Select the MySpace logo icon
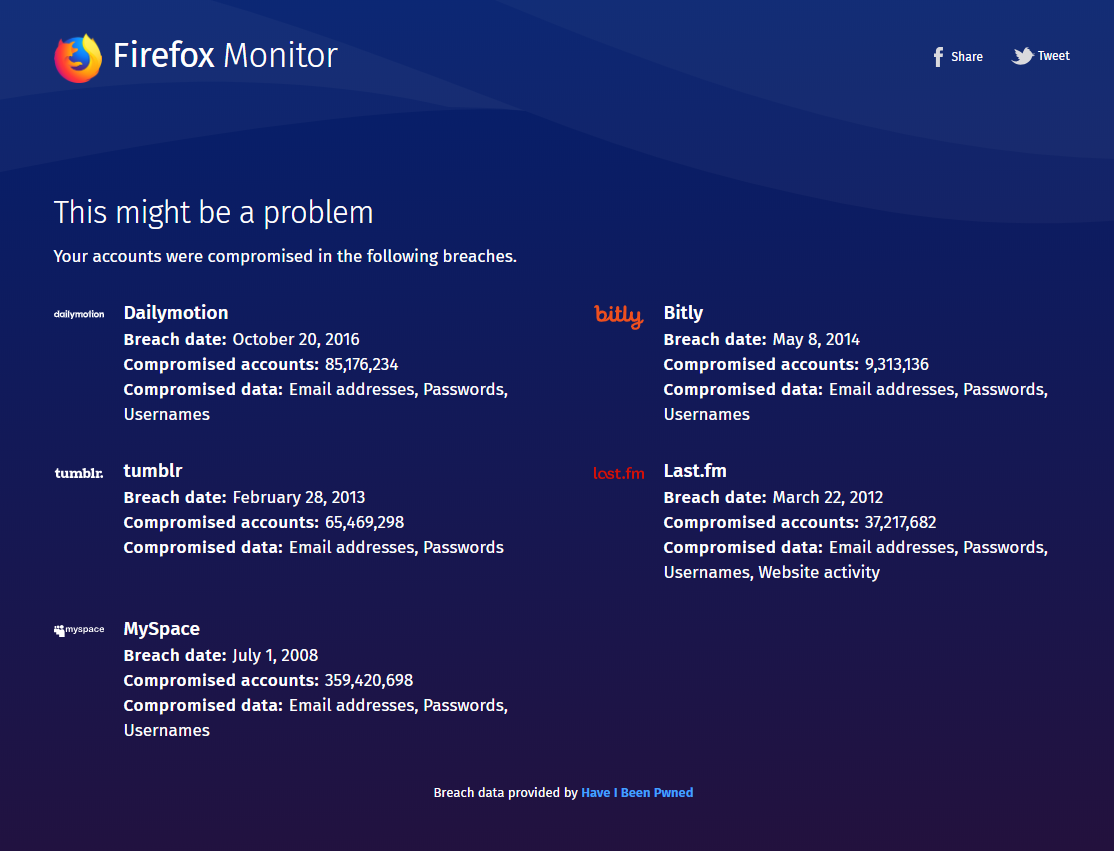 (79, 629)
